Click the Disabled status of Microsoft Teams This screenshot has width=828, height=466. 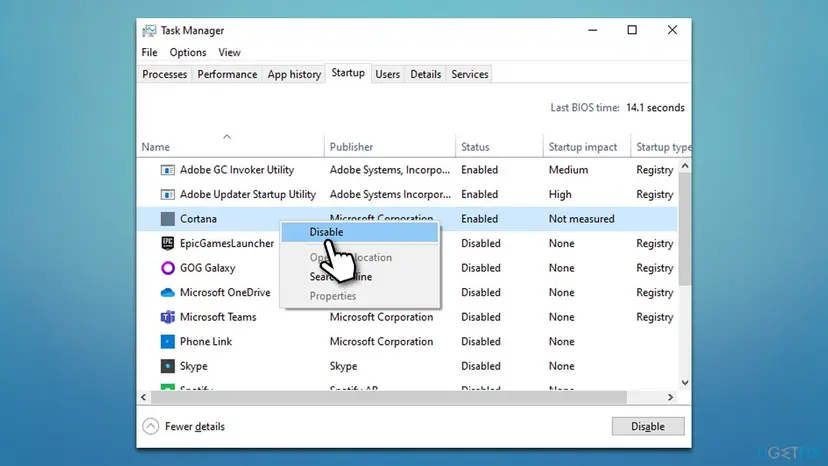[x=481, y=317]
